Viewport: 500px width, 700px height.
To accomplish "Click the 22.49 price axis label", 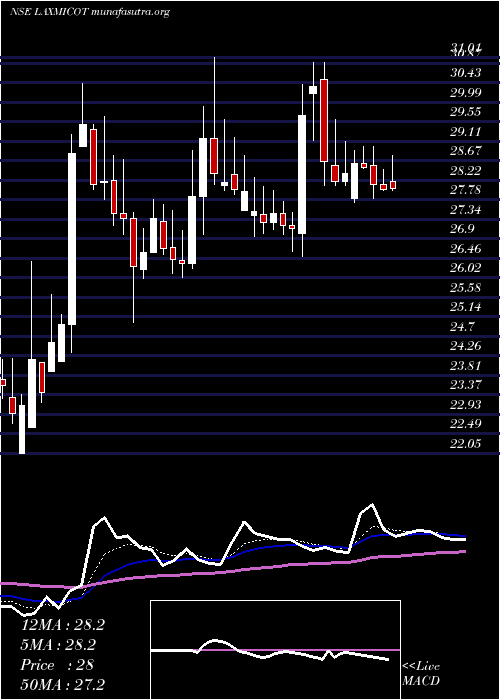I will (467, 424).
